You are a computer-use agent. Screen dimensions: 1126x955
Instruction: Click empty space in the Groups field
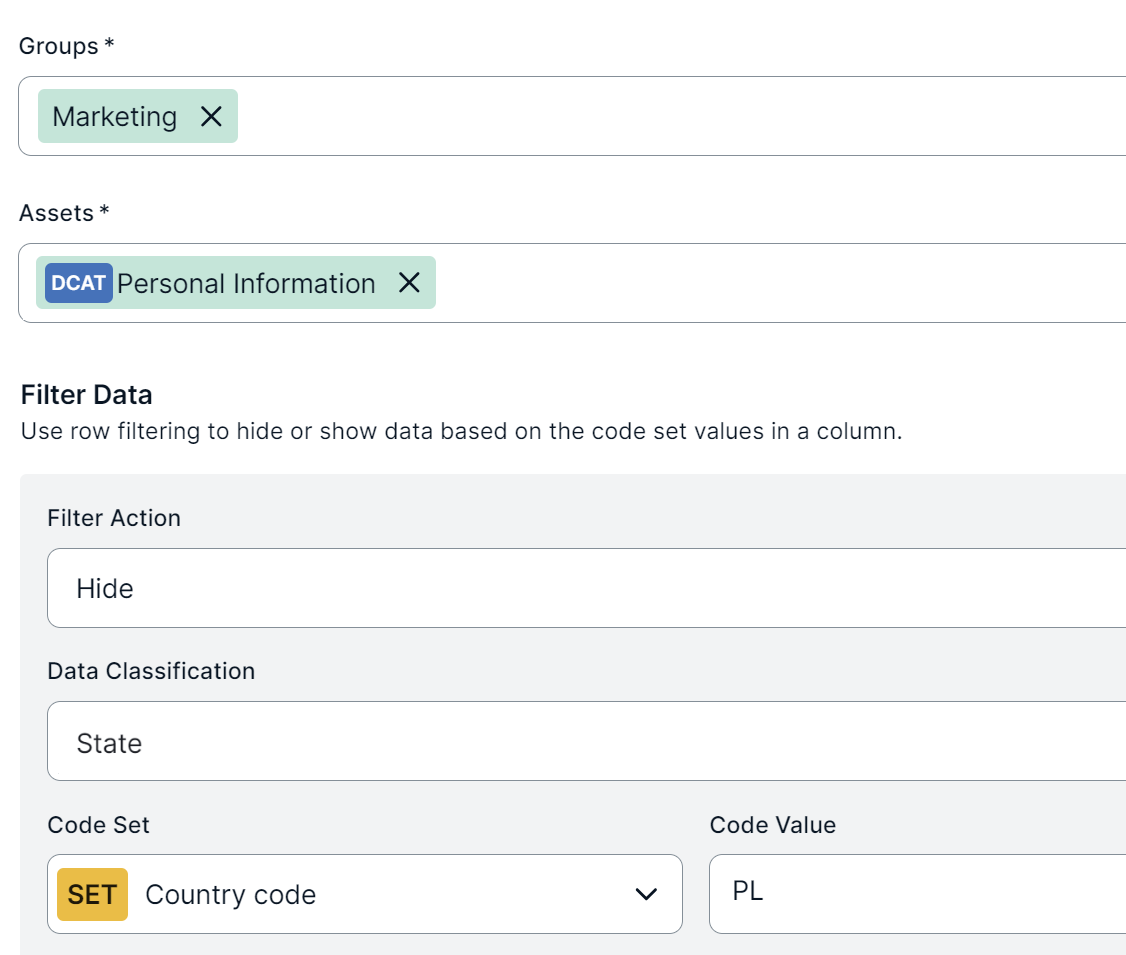click(680, 117)
